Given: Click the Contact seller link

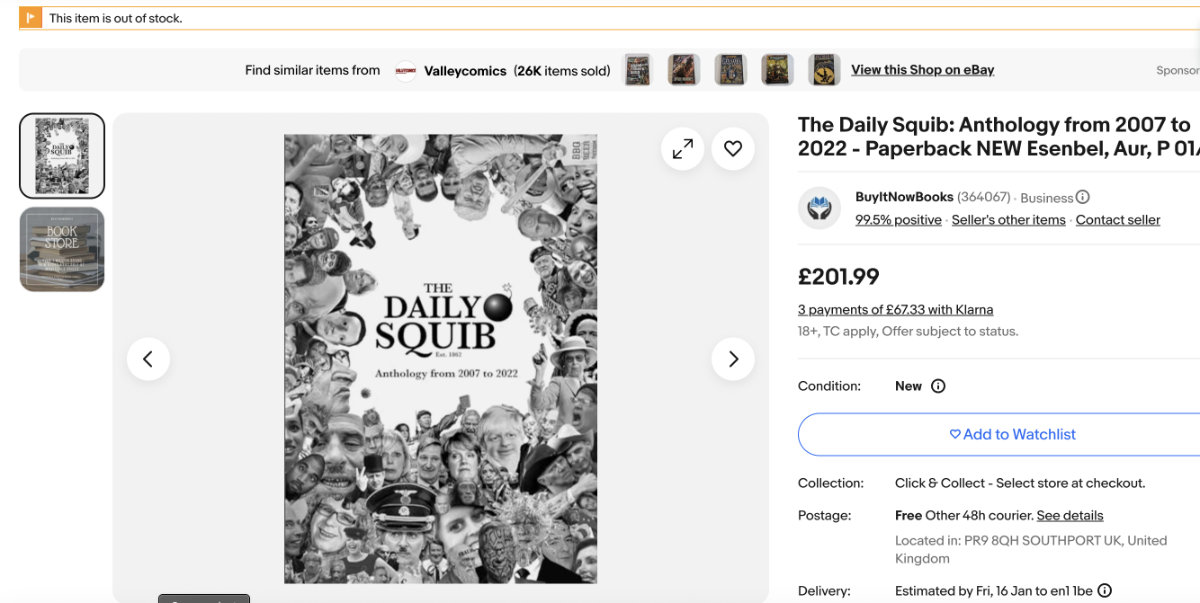Looking at the screenshot, I should pos(1118,220).
